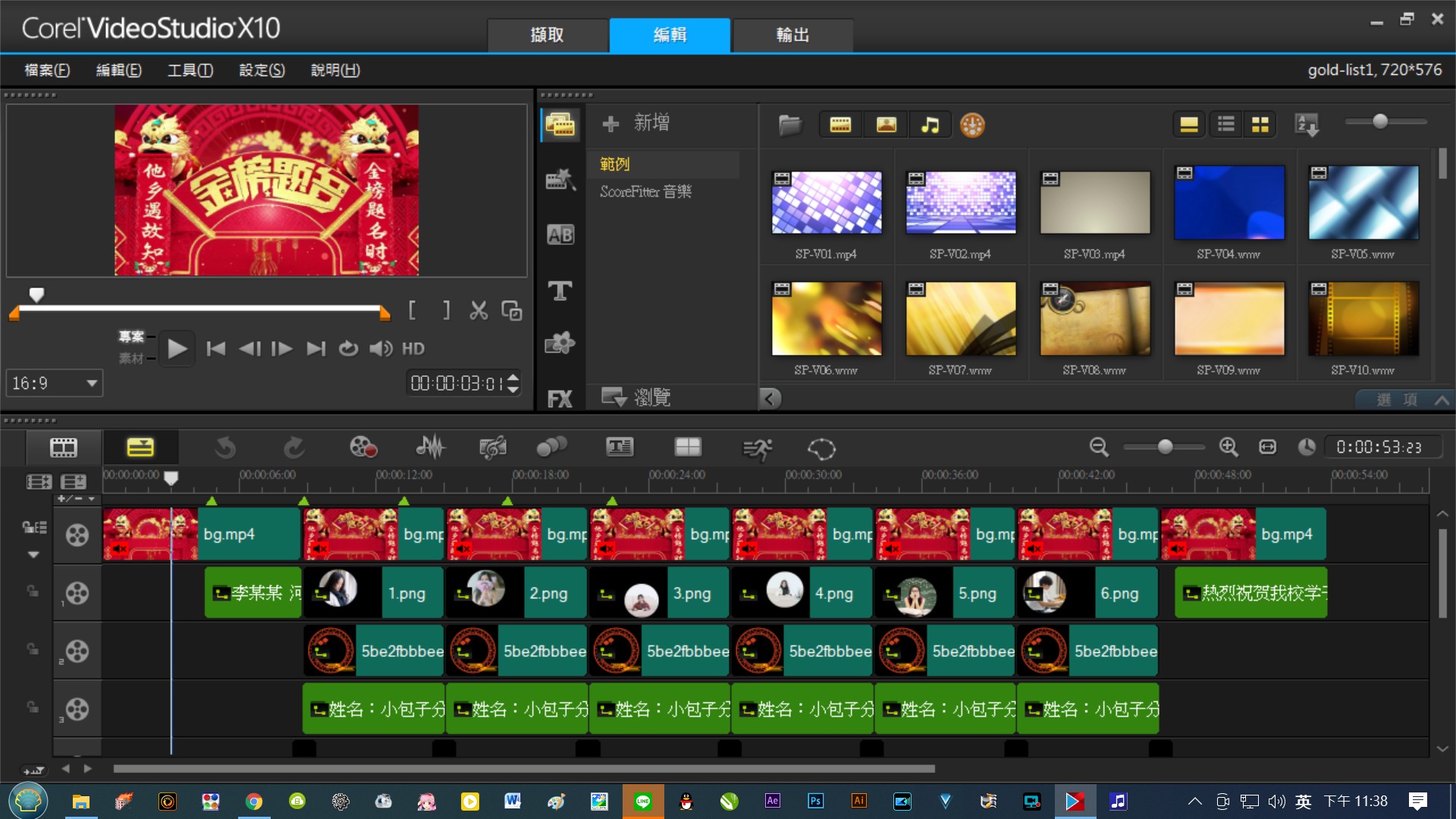1456x819 pixels.
Task: Toggle show photos filter in library
Action: coord(886,125)
